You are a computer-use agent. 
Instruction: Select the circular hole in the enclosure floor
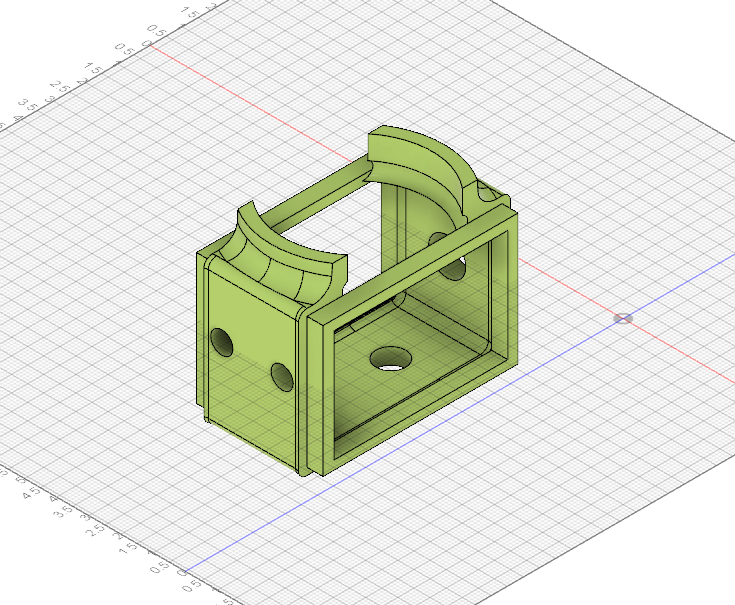click(x=391, y=359)
